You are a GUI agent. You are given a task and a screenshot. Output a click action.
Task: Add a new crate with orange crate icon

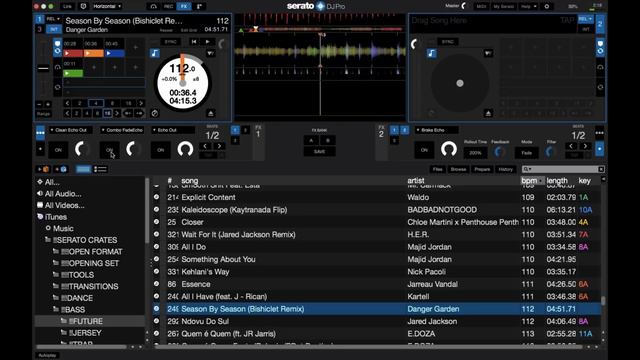(x=44, y=169)
